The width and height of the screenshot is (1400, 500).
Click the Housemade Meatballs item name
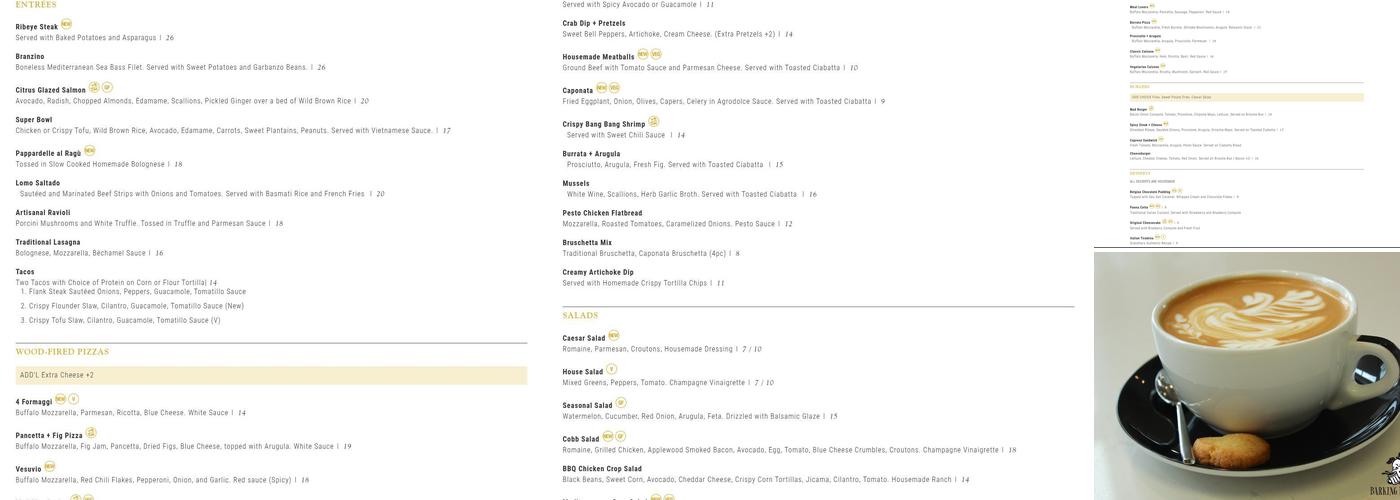pyautogui.click(x=599, y=57)
